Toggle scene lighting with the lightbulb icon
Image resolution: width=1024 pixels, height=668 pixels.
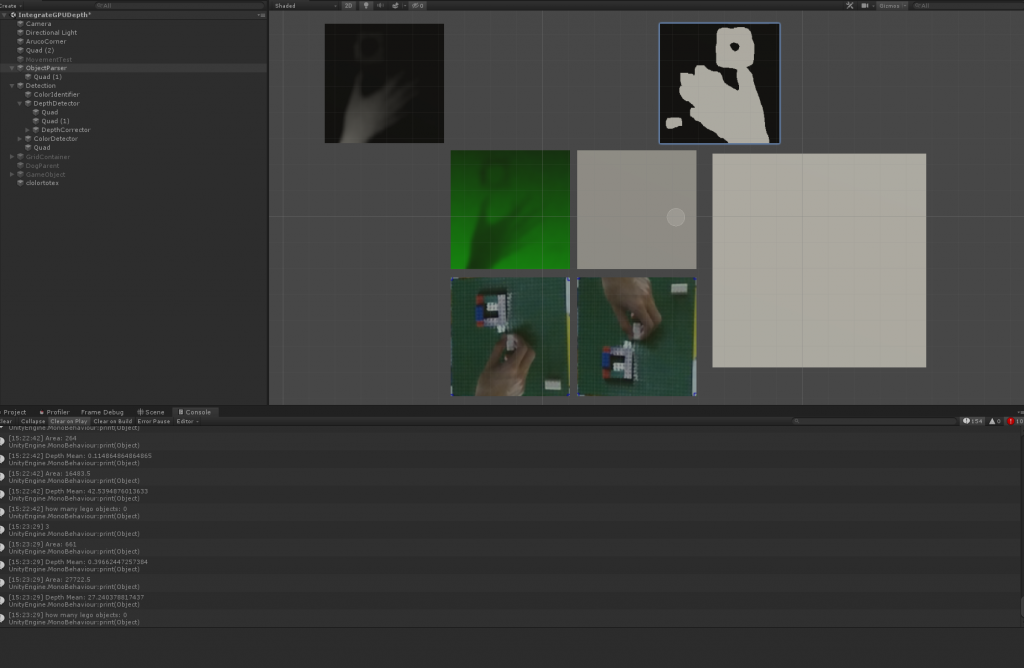coord(366,5)
